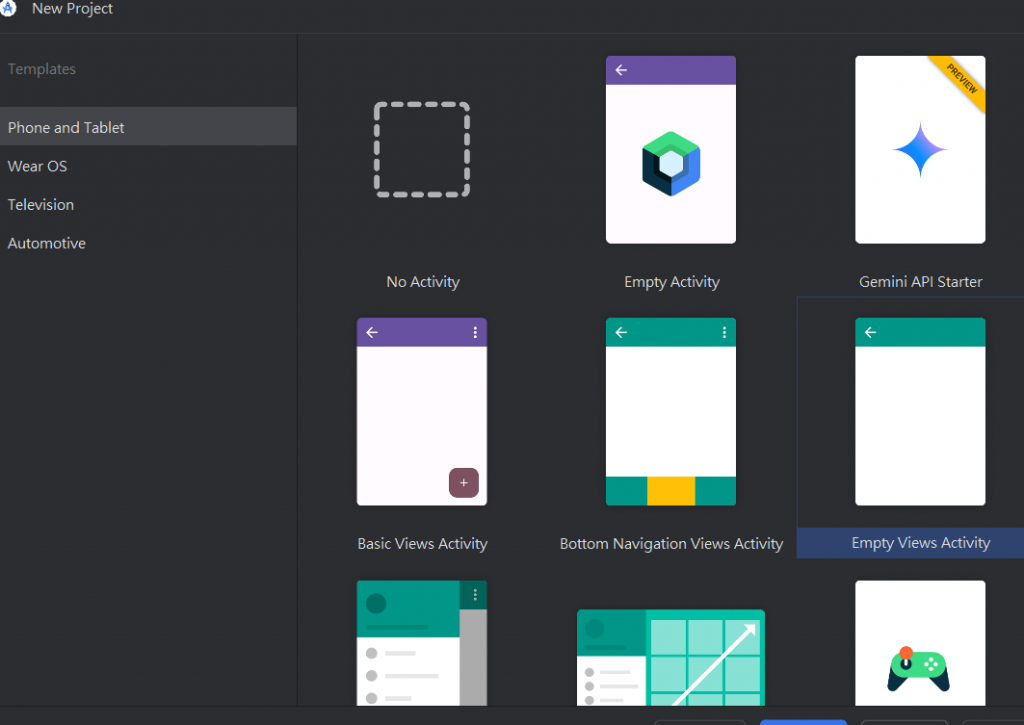
Task: Select the Phone and Tablet category
Action: click(x=148, y=127)
